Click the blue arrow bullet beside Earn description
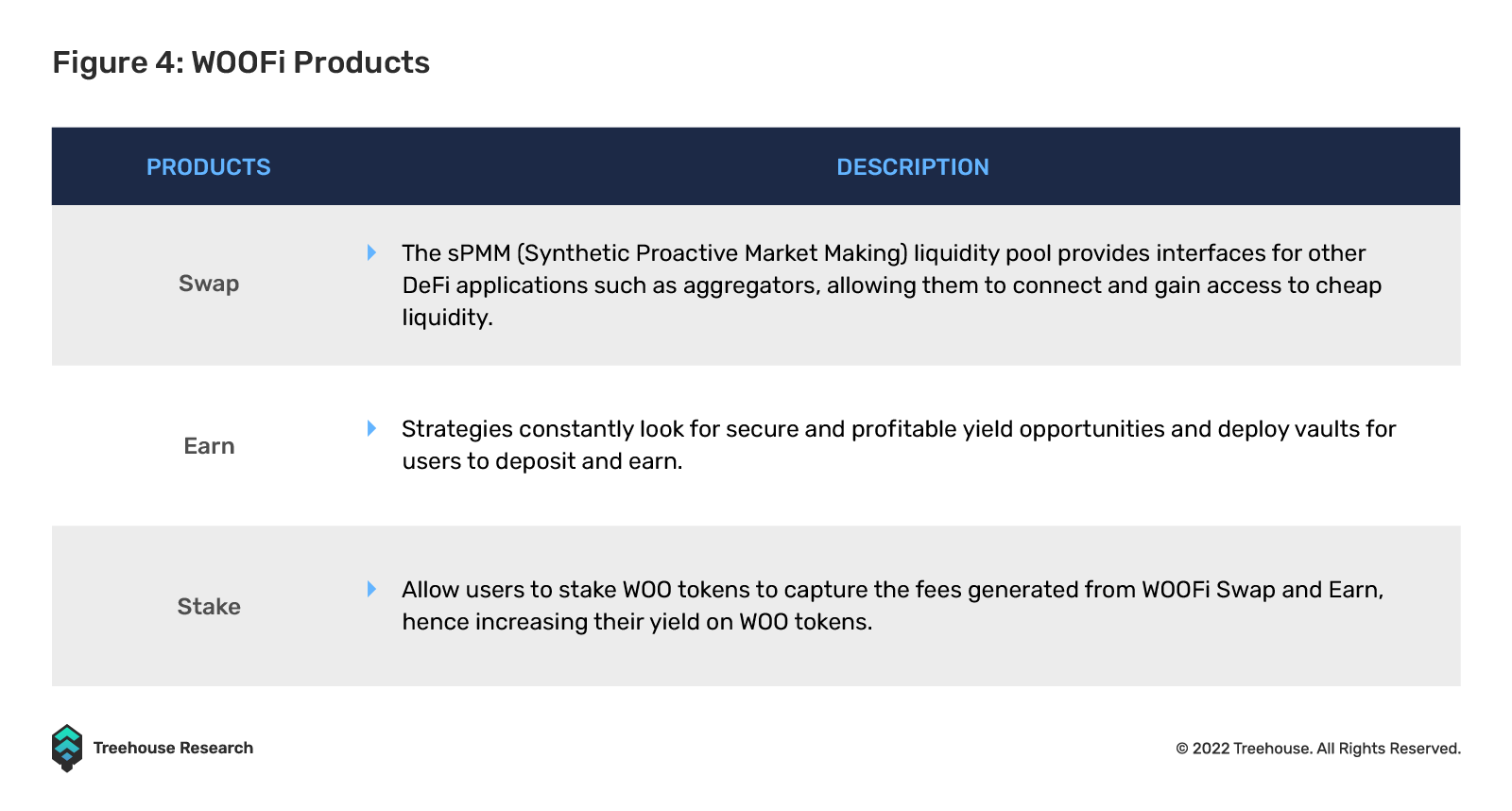The height and width of the screenshot is (811, 1512). pos(371,428)
